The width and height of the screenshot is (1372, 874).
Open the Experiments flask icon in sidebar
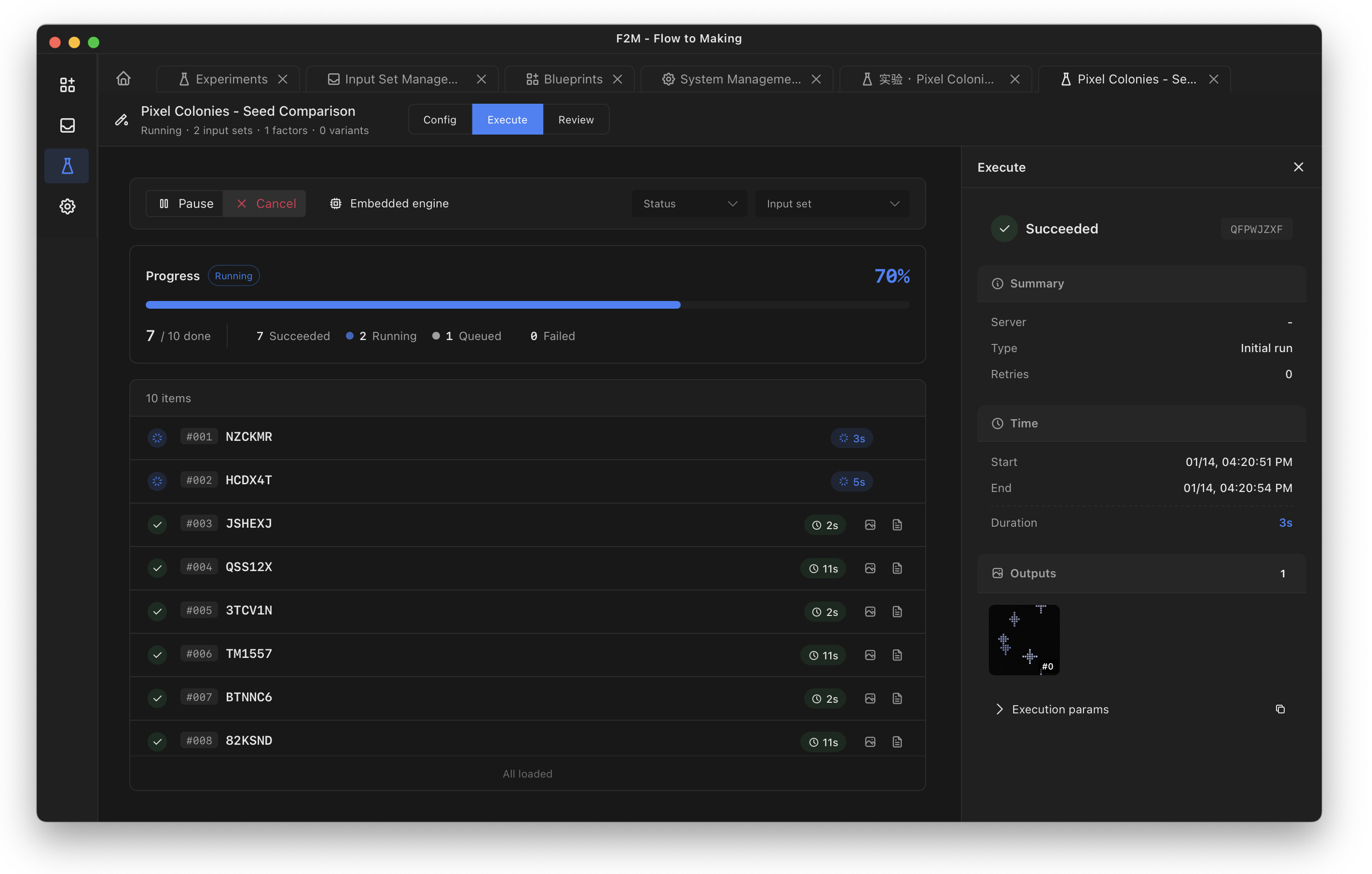[x=67, y=166]
